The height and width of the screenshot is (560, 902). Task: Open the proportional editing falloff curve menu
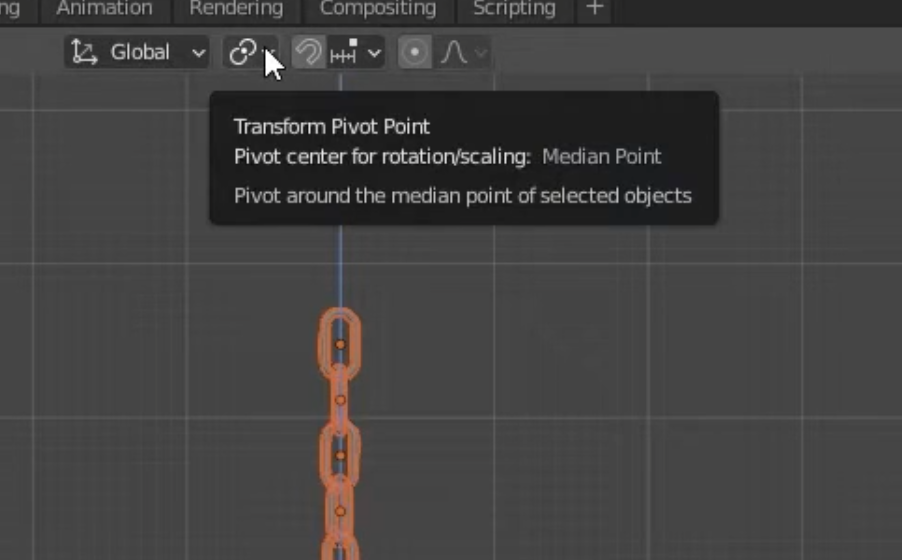[464, 52]
